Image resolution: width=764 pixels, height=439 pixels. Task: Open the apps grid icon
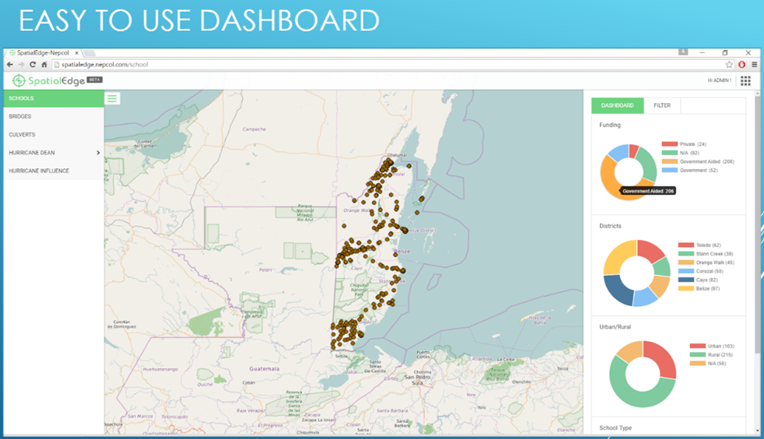click(745, 81)
